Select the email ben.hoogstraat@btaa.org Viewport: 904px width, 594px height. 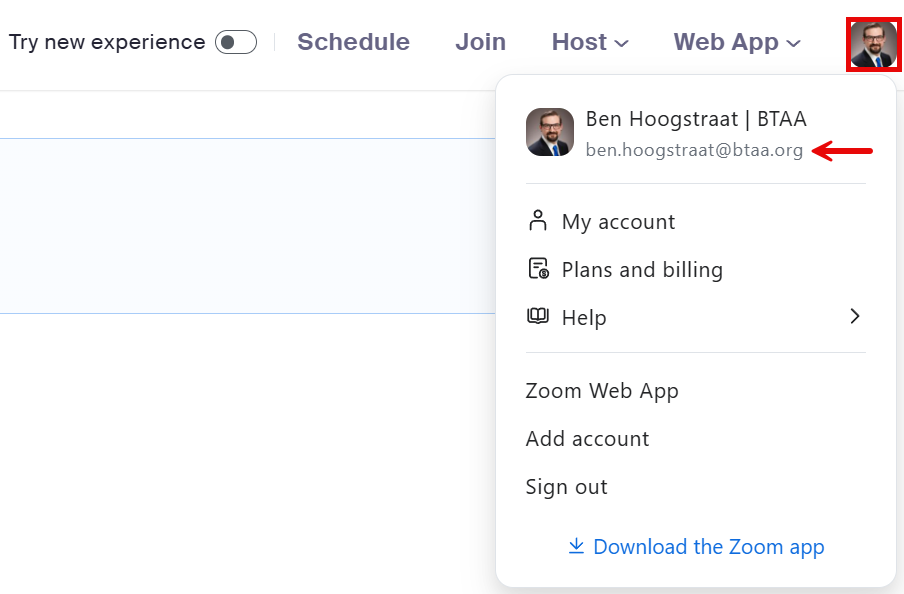coord(694,150)
